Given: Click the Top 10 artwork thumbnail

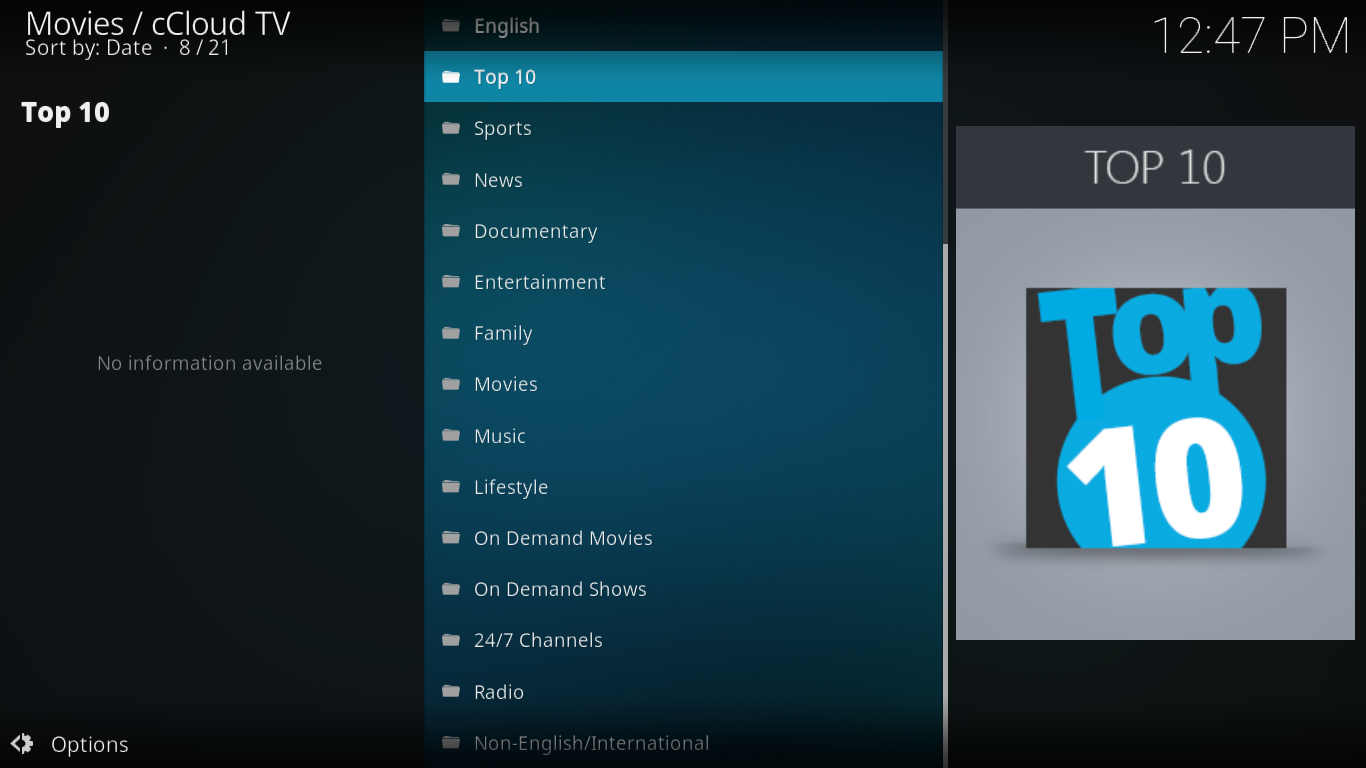Looking at the screenshot, I should coord(1155,418).
